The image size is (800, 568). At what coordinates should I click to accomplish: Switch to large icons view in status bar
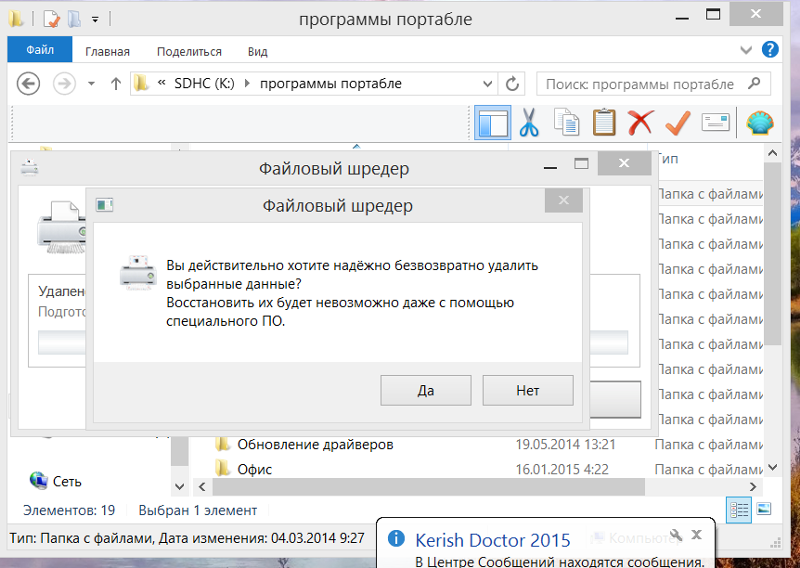(x=764, y=509)
